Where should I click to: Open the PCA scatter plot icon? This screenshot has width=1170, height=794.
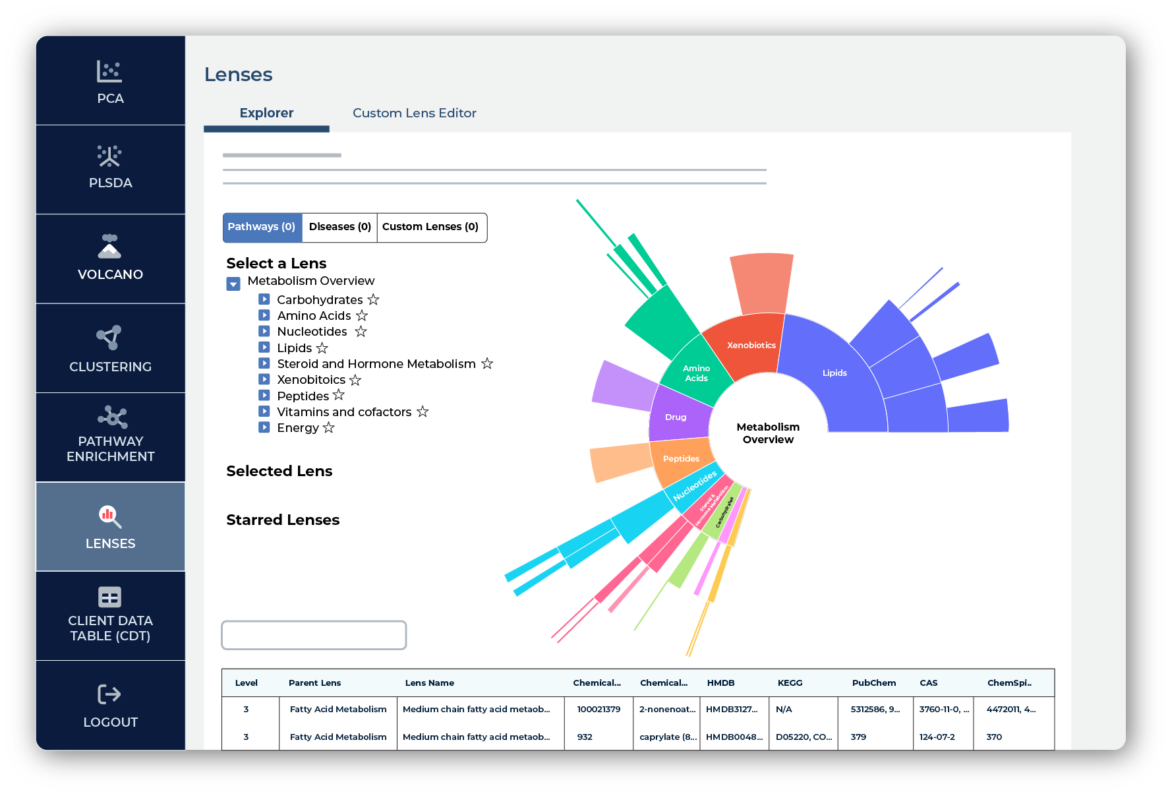[110, 71]
